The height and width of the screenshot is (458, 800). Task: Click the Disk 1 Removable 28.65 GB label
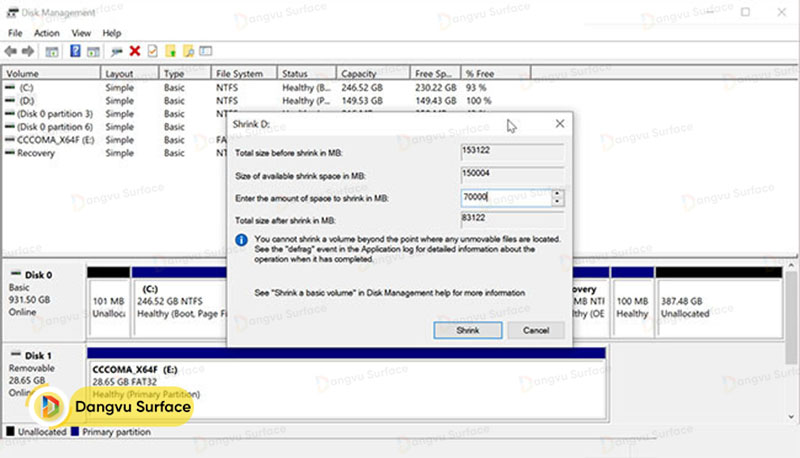tap(44, 381)
